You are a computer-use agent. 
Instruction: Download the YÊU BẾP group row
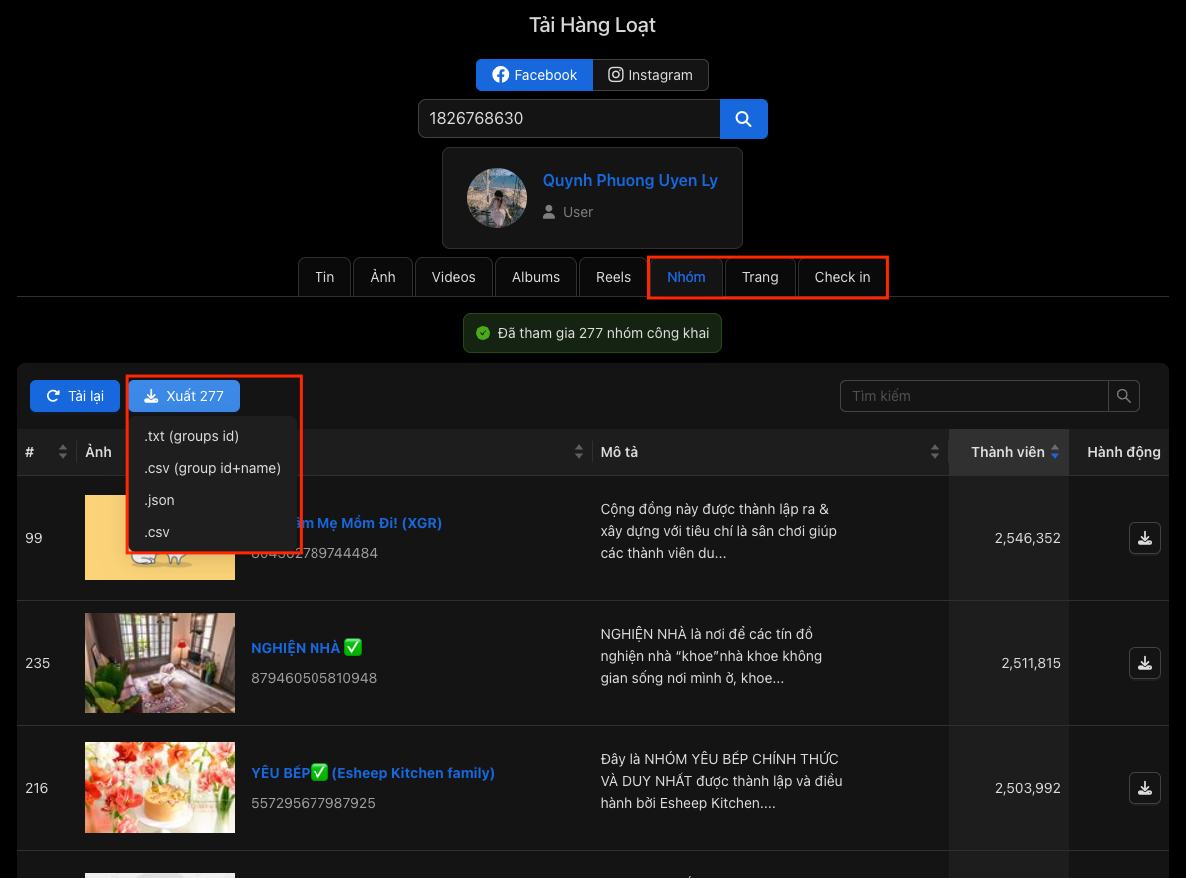tap(1144, 788)
